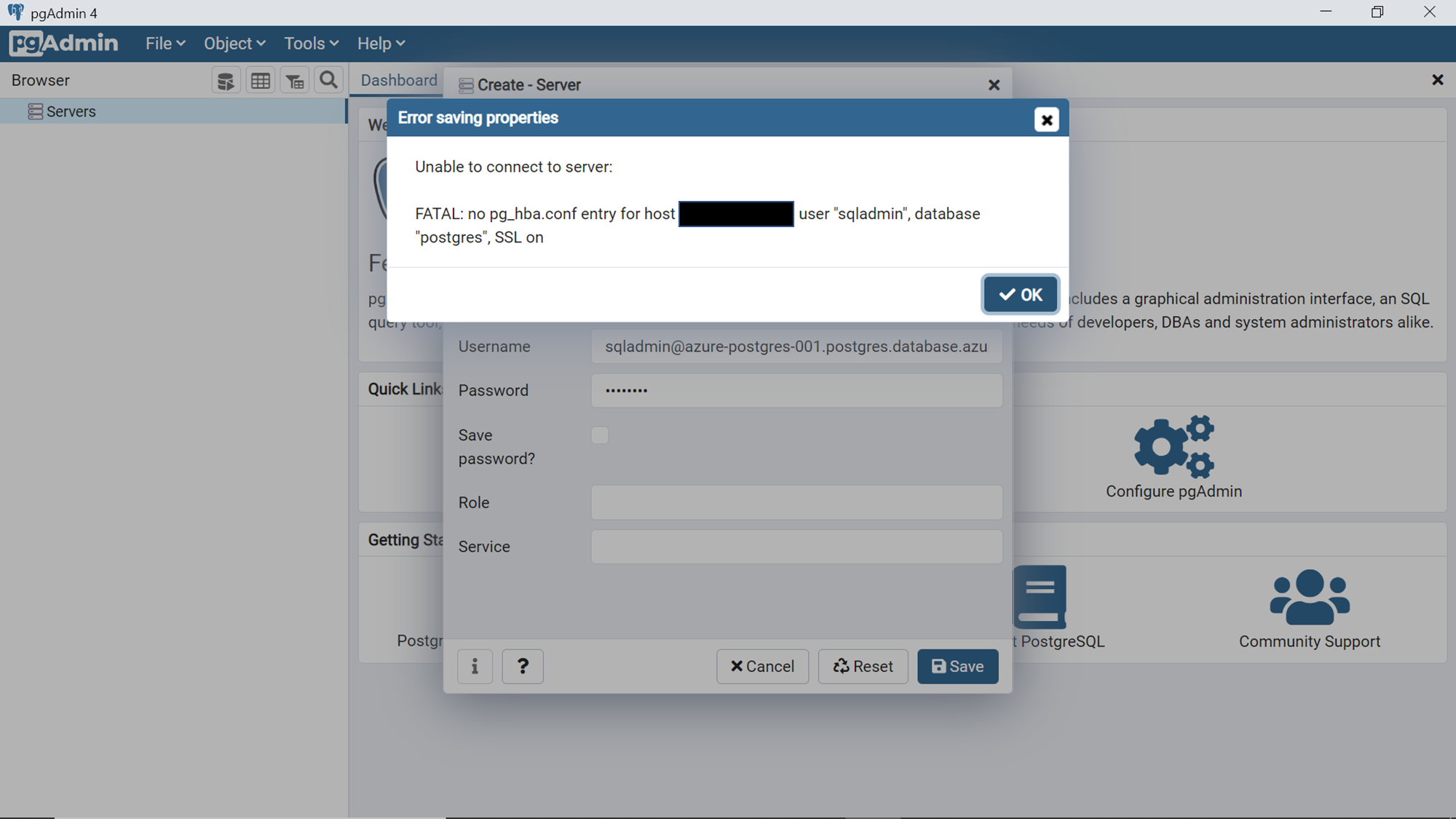Switch to the Dashboard tab
The height and width of the screenshot is (819, 1456).
click(399, 80)
